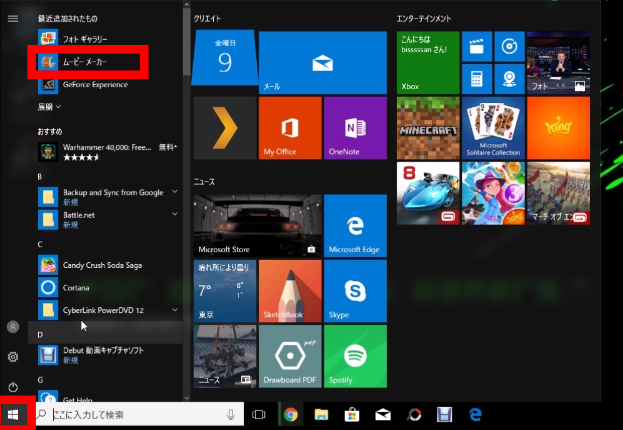Viewport: 623px width, 430px height.
Task: Open the My Office tile
Action: coord(290,128)
